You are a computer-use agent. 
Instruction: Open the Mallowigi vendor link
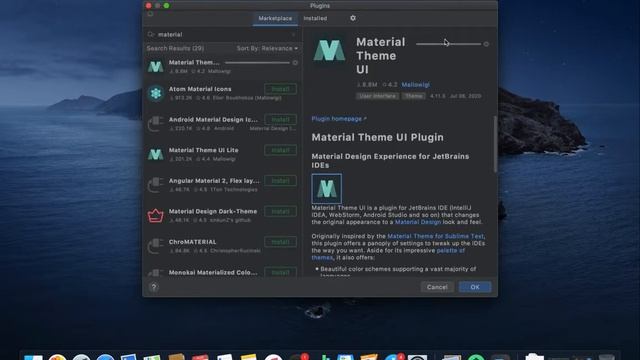(416, 84)
